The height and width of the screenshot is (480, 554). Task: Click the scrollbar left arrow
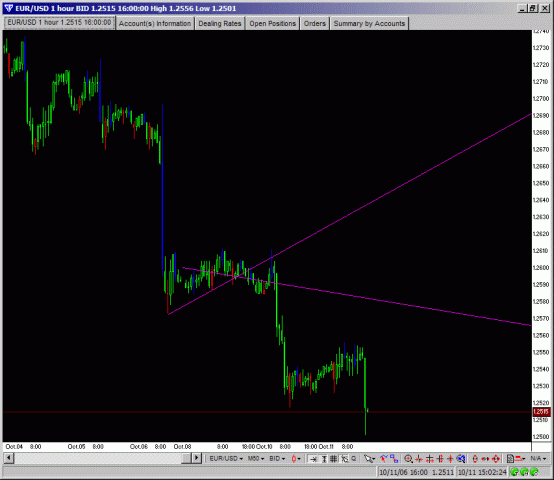[9, 458]
